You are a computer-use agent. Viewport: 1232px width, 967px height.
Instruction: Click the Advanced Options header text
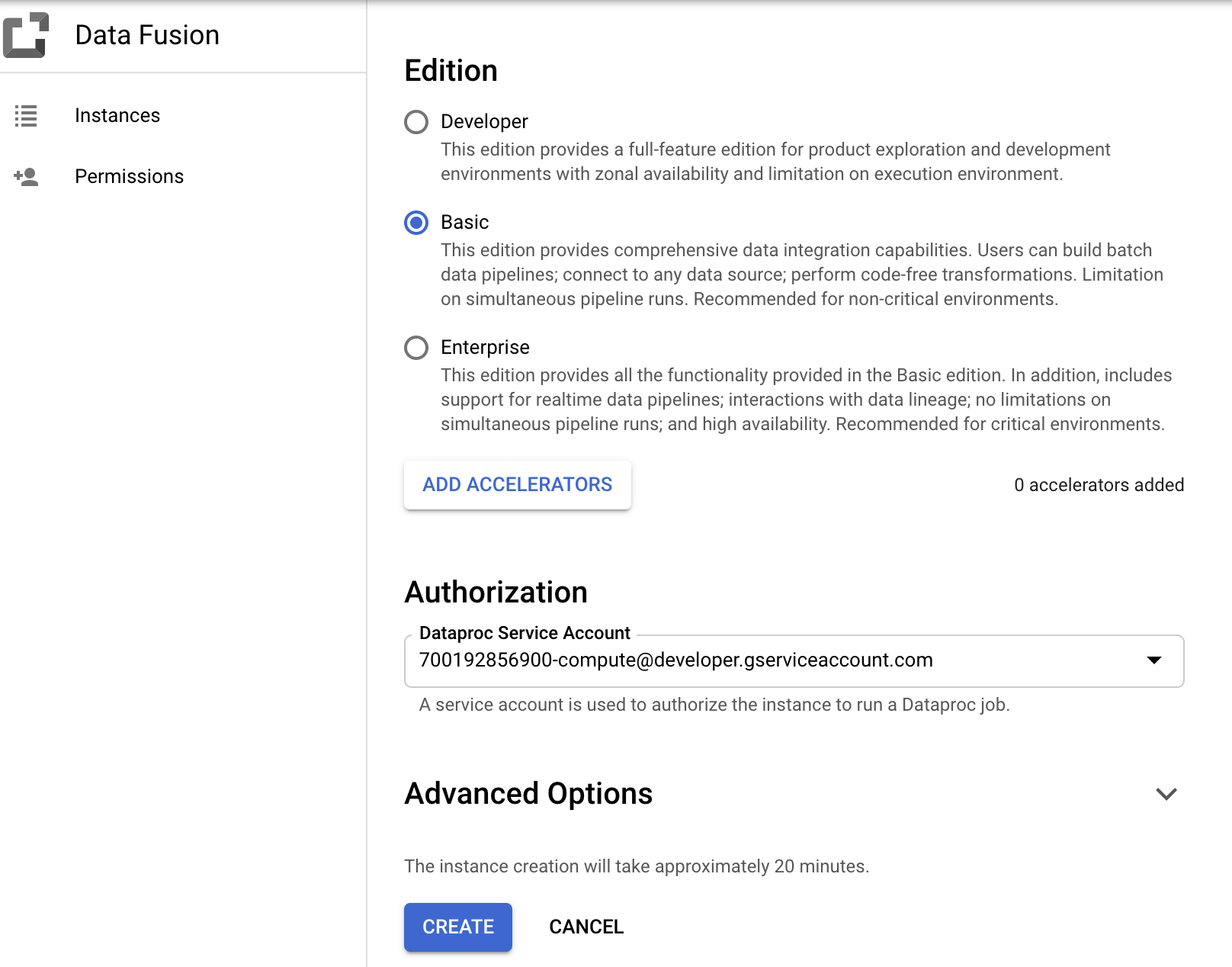528,794
